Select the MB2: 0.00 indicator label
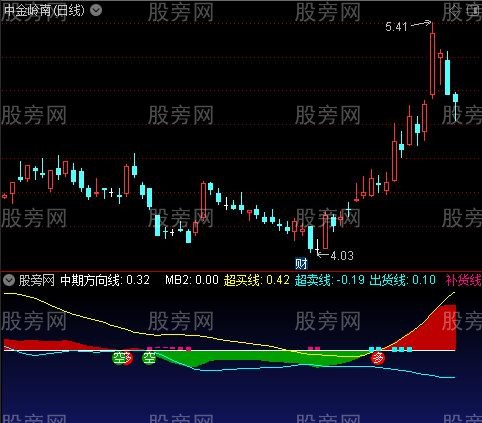 [x=192, y=280]
